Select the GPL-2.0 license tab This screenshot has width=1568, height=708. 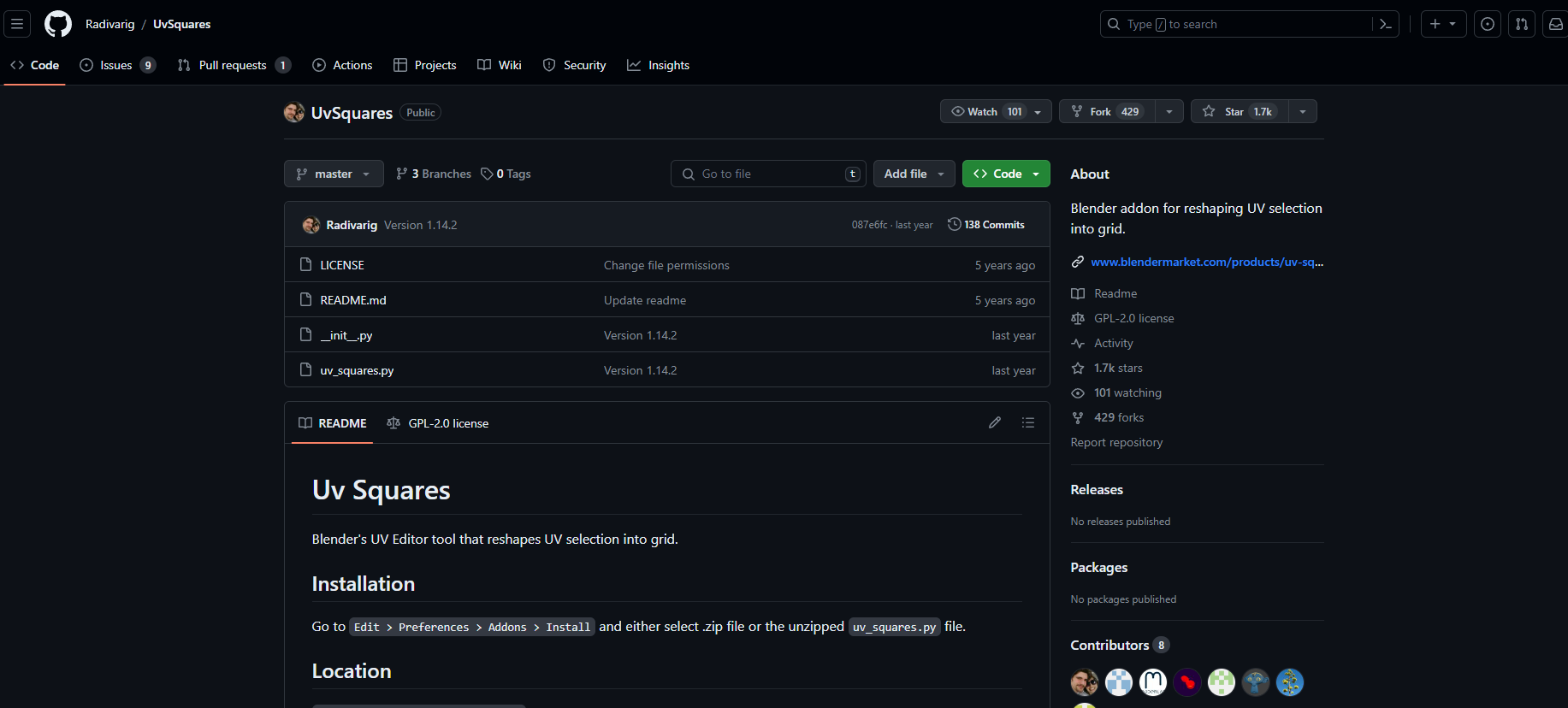tap(438, 423)
